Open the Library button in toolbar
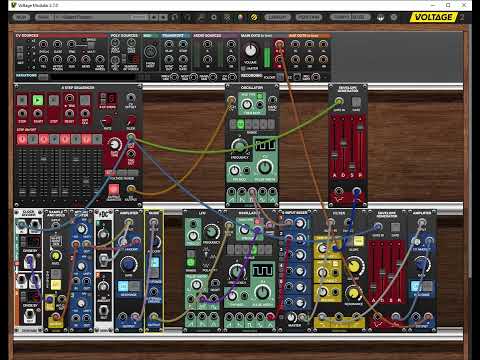This screenshot has width=480, height=360. point(277,17)
